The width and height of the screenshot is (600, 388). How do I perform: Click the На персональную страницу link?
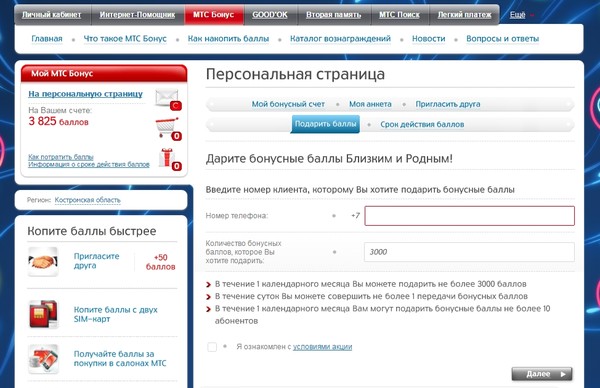[x=85, y=94]
